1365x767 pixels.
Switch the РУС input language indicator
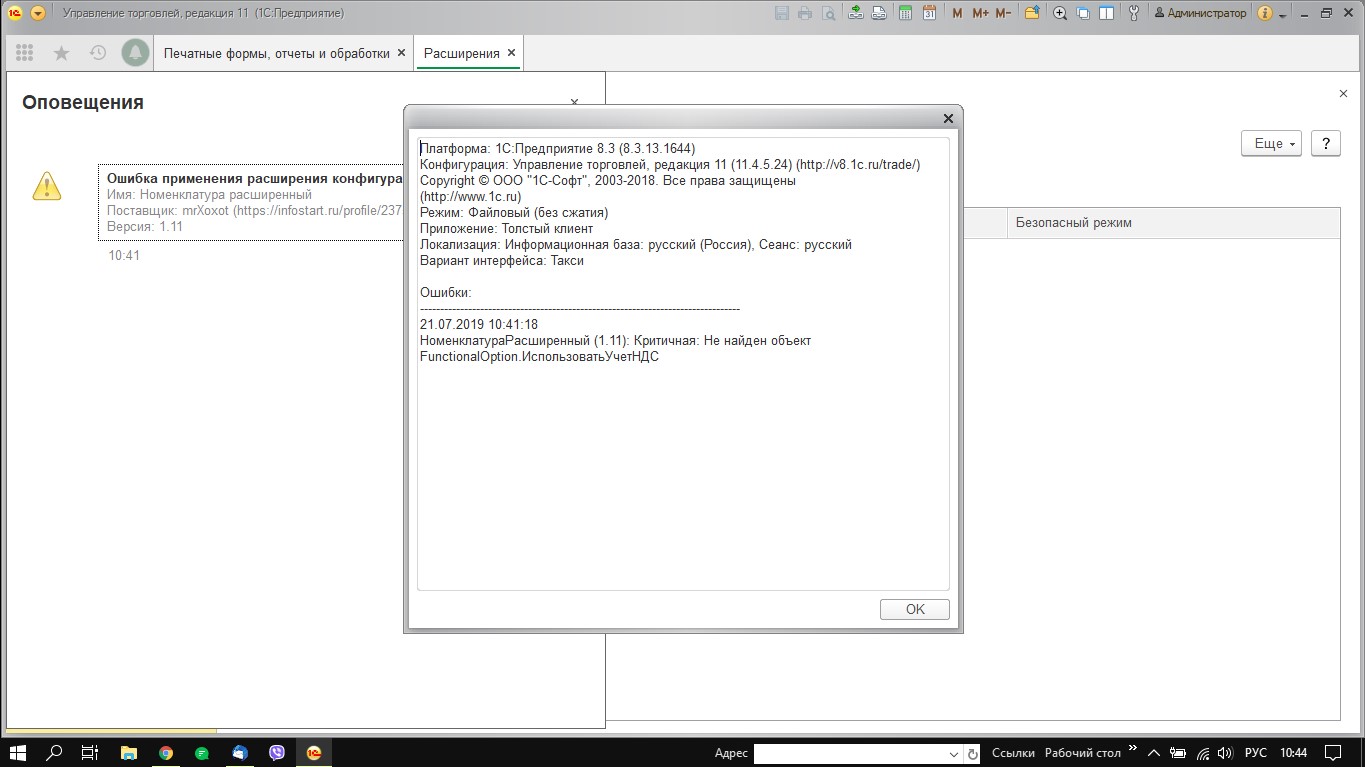click(x=1255, y=753)
